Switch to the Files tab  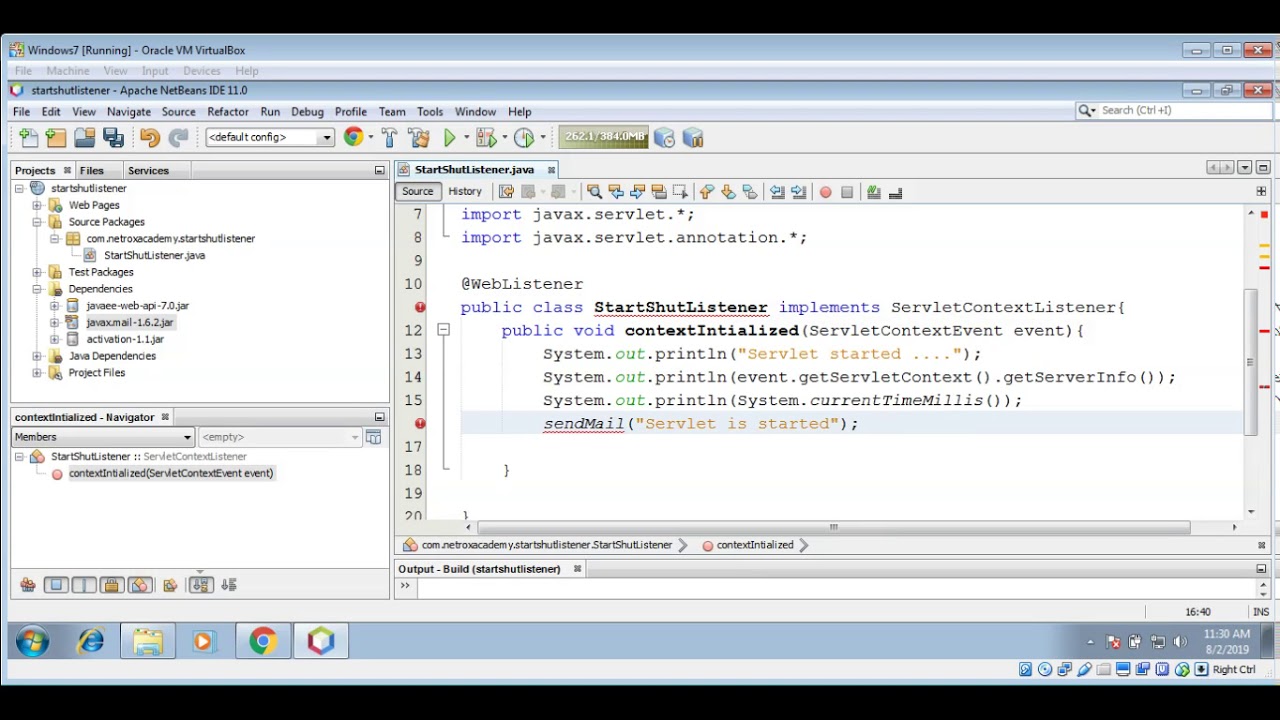click(x=92, y=170)
